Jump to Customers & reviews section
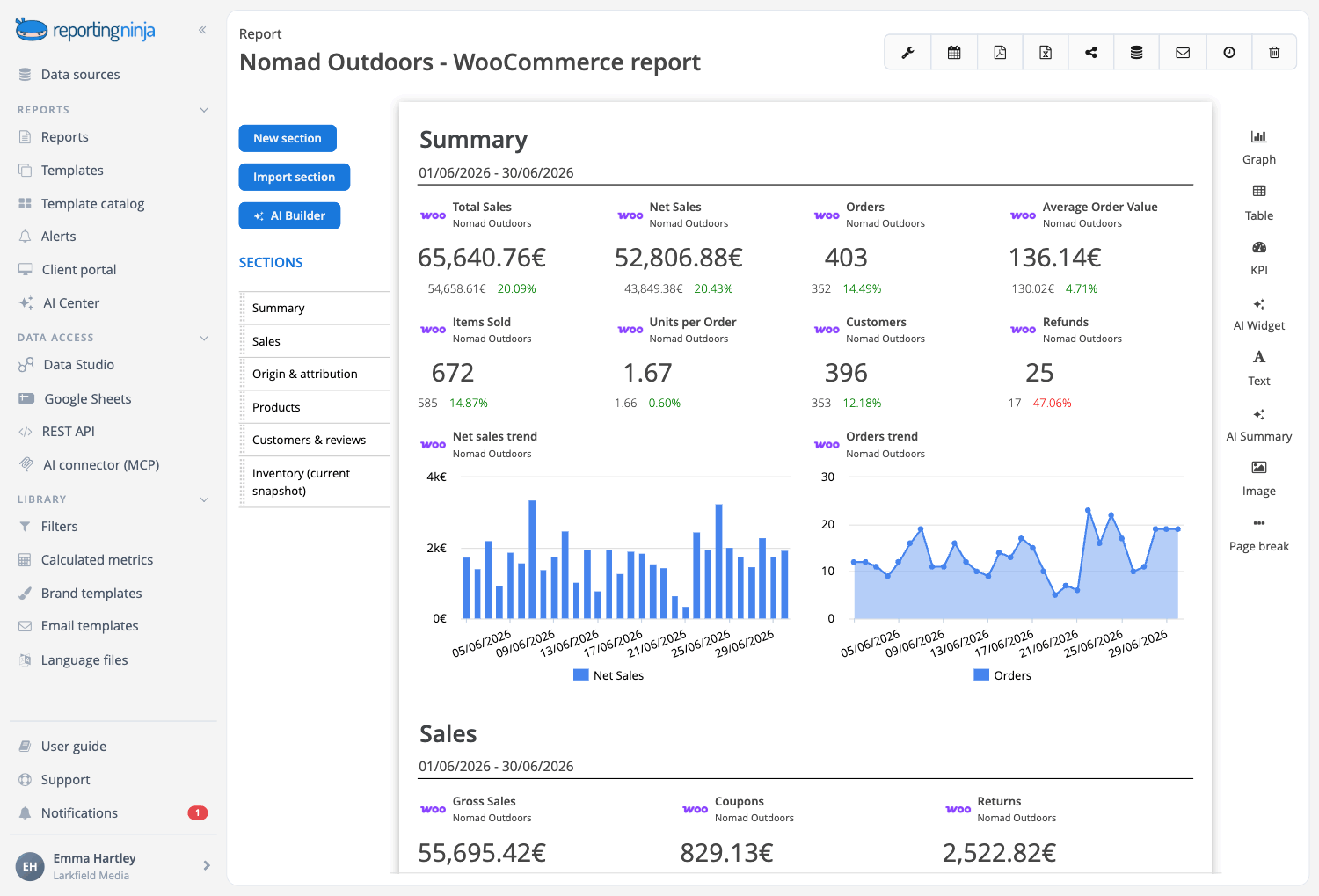Viewport: 1319px width, 896px height. (x=315, y=440)
